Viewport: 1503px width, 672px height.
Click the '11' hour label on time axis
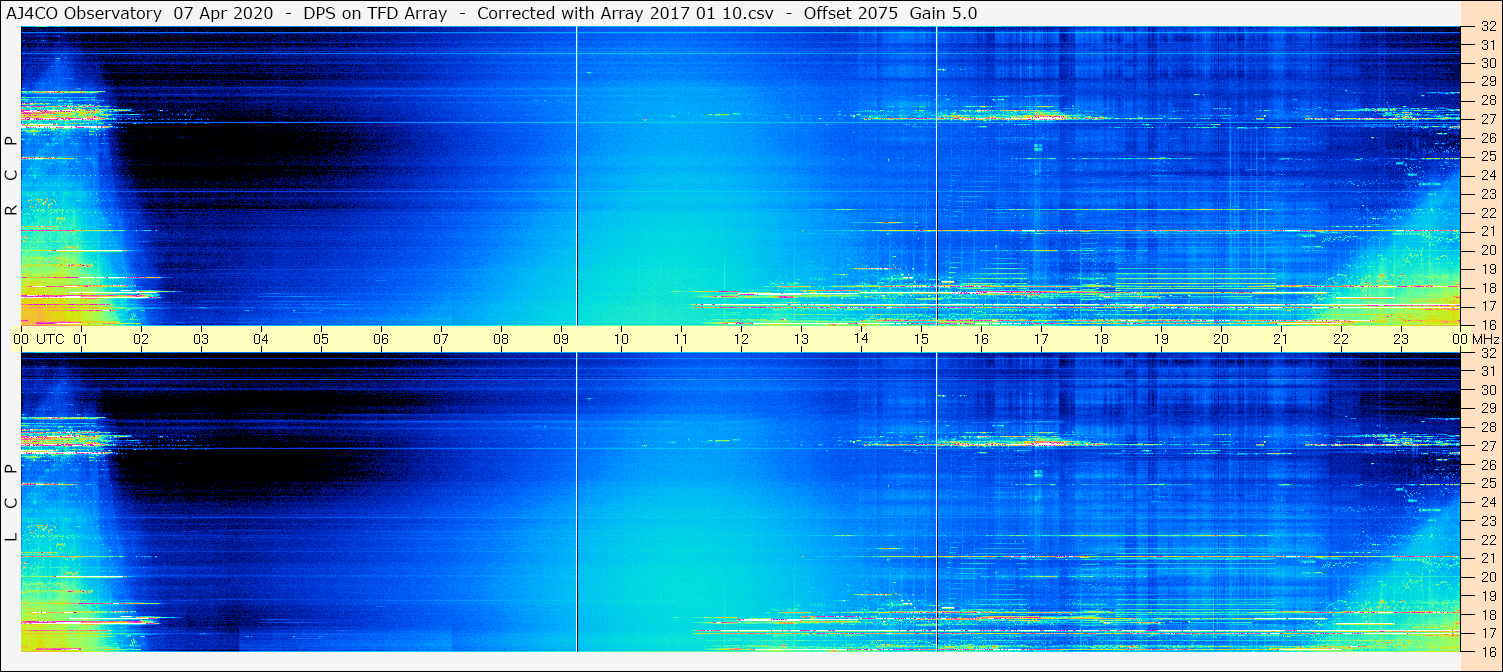click(x=681, y=339)
